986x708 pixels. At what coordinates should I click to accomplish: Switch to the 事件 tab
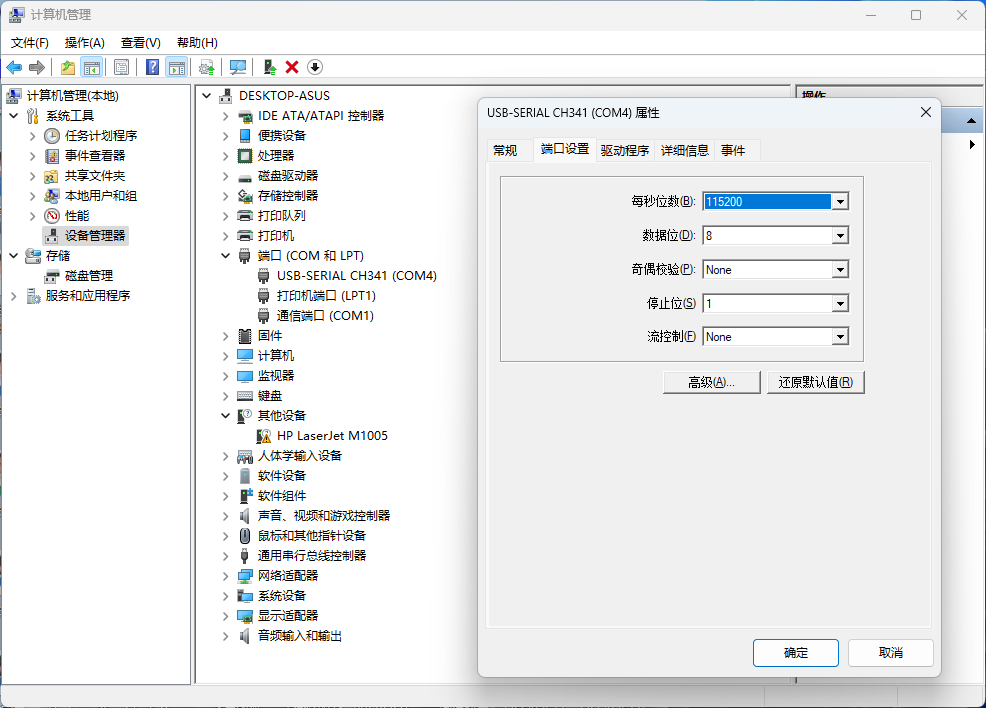coord(733,151)
